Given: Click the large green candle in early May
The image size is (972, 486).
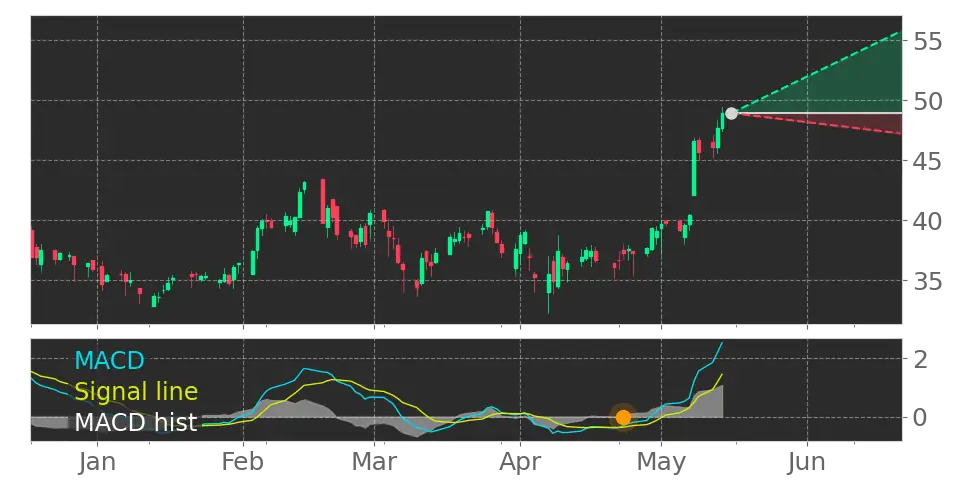Looking at the screenshot, I should [x=694, y=168].
